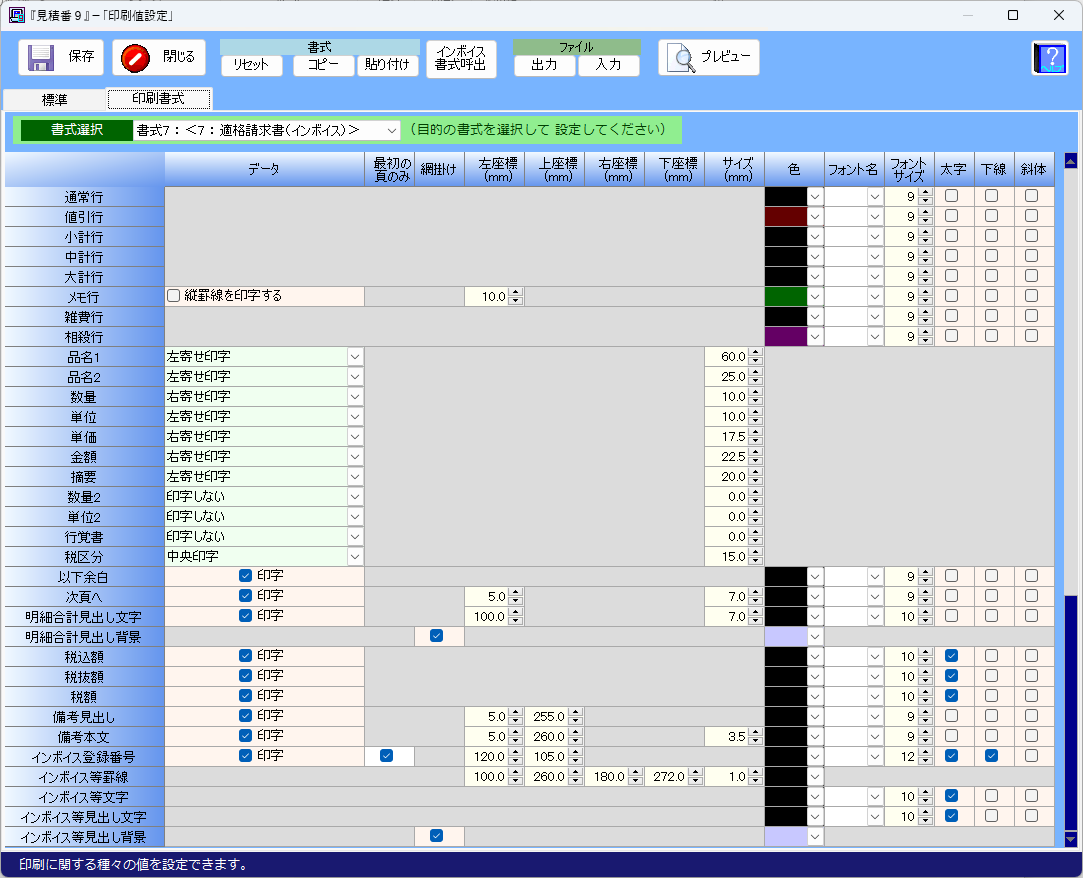Toggle 網掛け checkbox for 明細合計見出し背景
Image resolution: width=1083 pixels, height=878 pixels.
coord(437,636)
